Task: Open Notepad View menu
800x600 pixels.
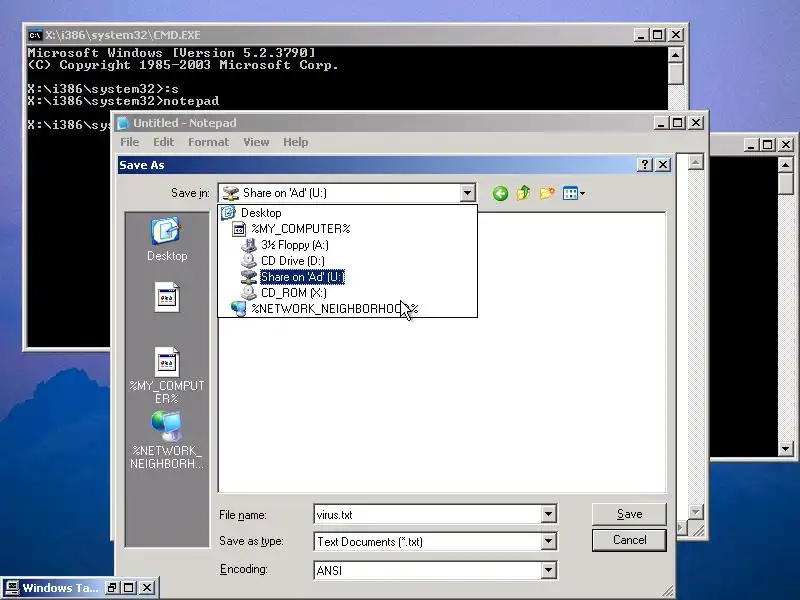Action: (x=256, y=142)
